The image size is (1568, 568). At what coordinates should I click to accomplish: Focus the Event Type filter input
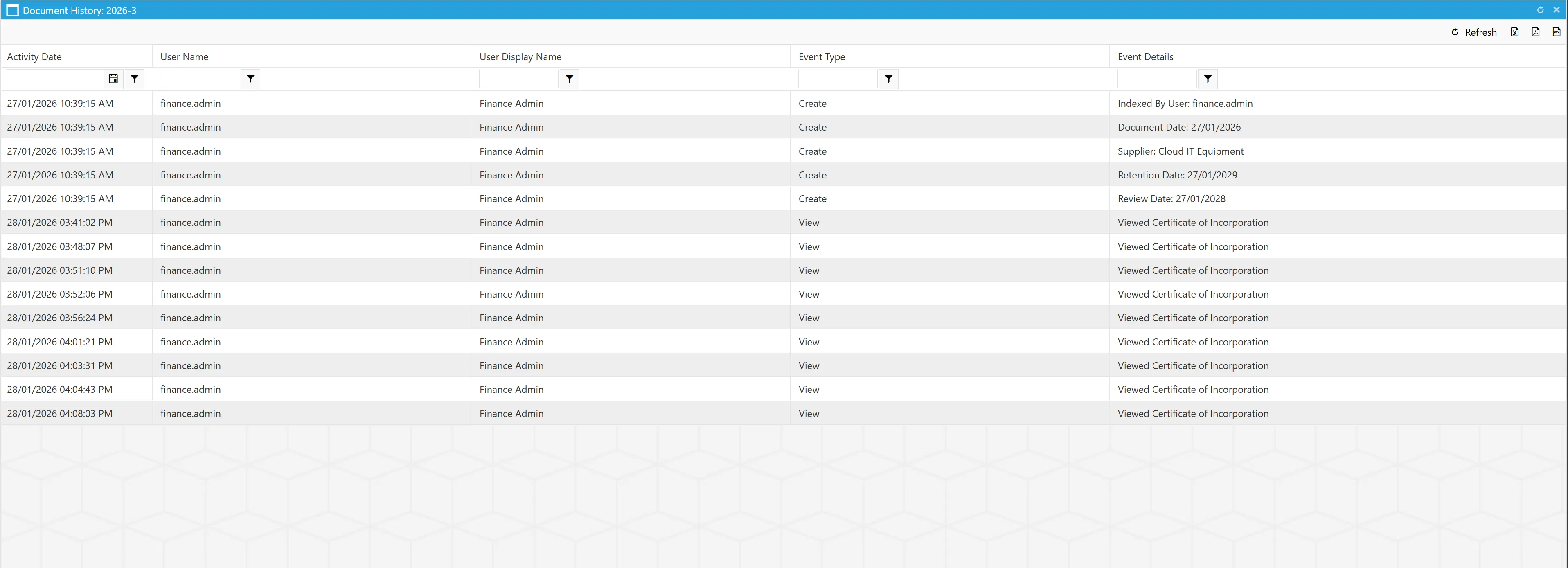click(x=838, y=79)
